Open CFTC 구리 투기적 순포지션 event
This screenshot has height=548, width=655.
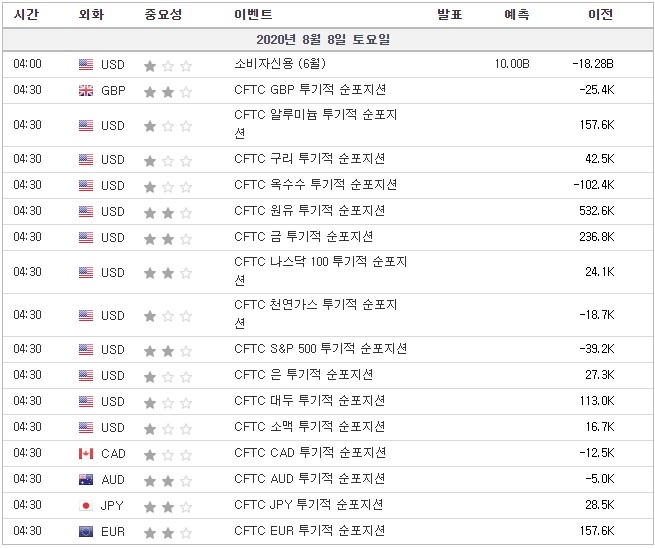click(310, 159)
